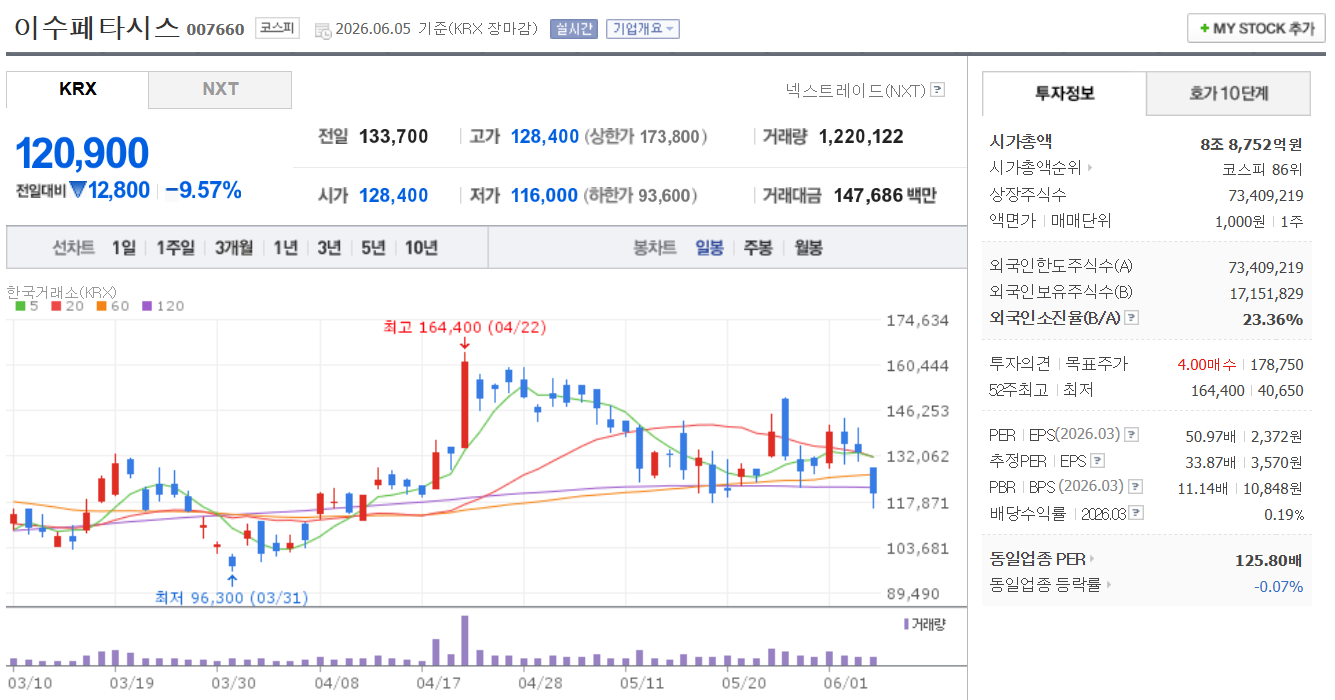Select 월봉 candlestick chart
This screenshot has width=1335, height=700.
click(808, 248)
